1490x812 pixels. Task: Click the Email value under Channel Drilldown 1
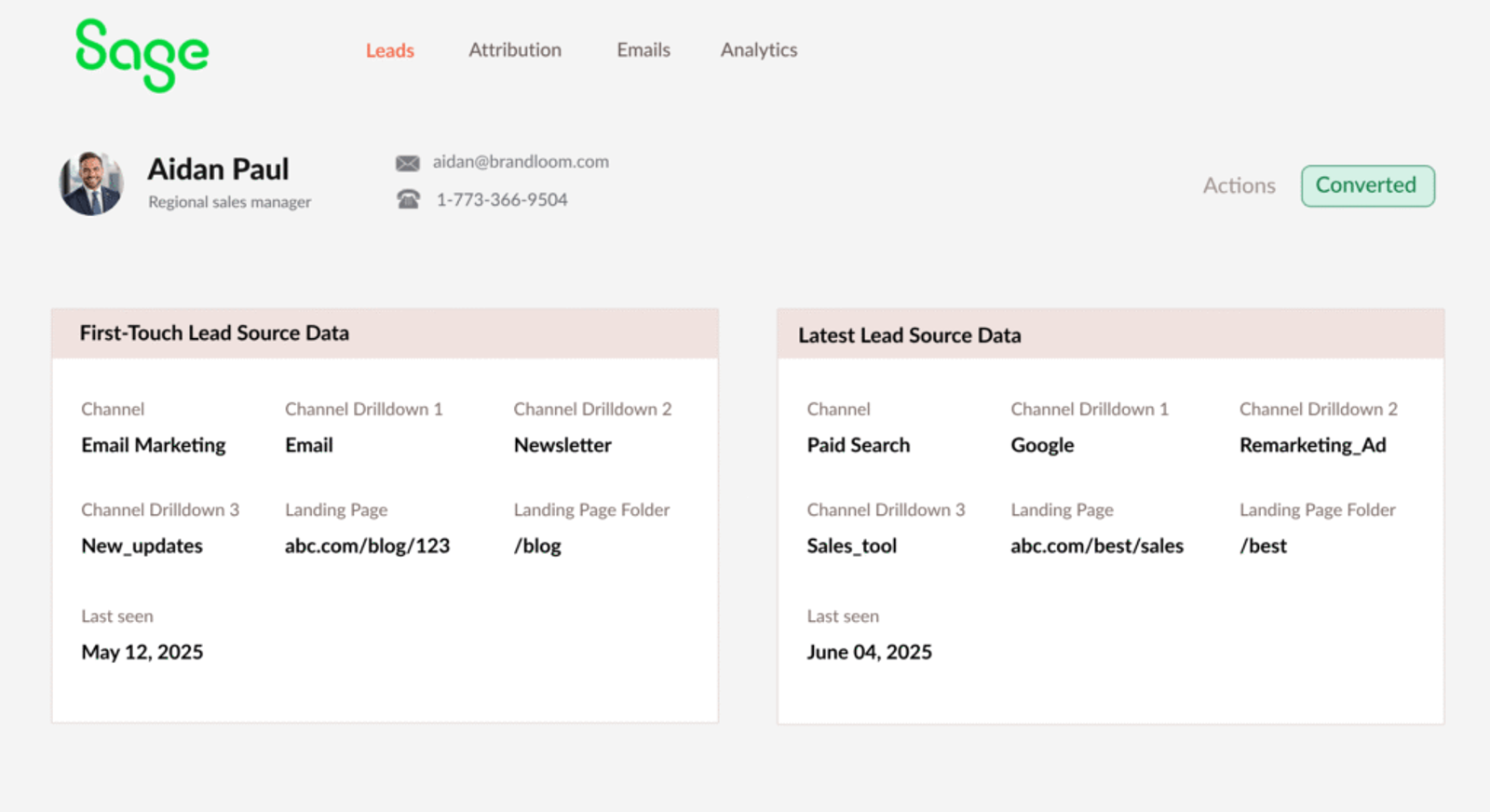308,445
